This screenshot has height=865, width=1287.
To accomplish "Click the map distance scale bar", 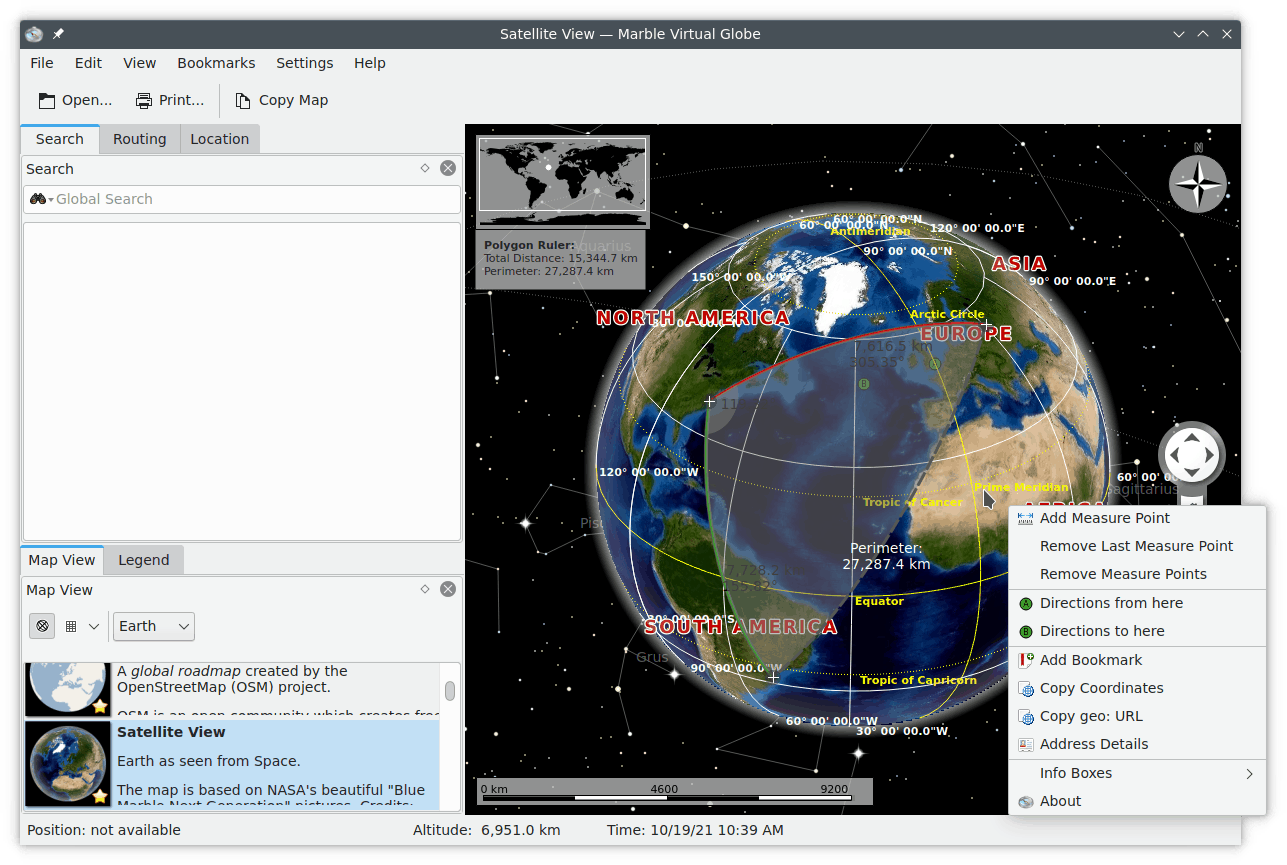I will pyautogui.click(x=675, y=791).
